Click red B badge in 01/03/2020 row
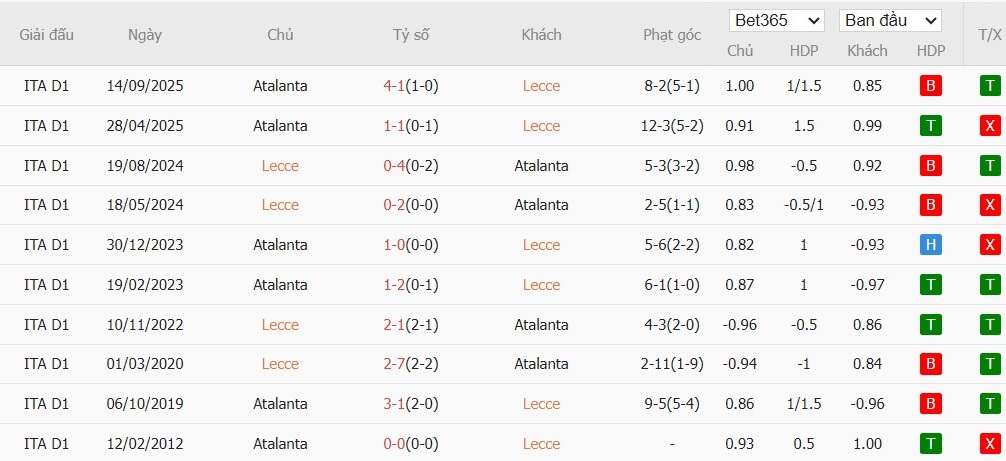 [931, 364]
